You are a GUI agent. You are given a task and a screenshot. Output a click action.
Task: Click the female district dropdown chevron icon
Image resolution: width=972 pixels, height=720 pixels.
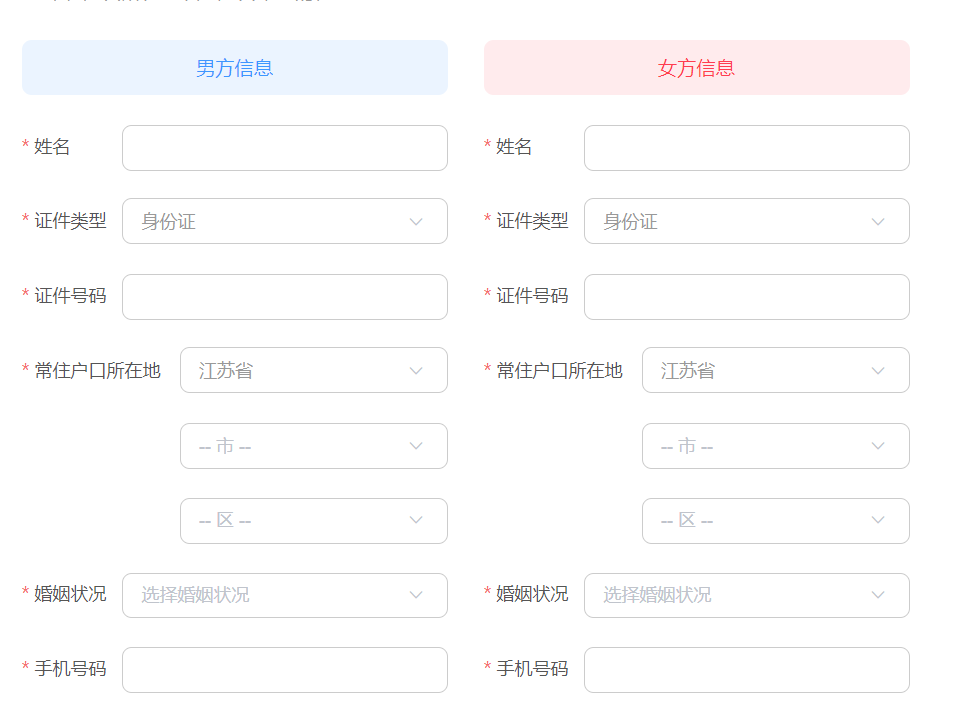(x=878, y=521)
